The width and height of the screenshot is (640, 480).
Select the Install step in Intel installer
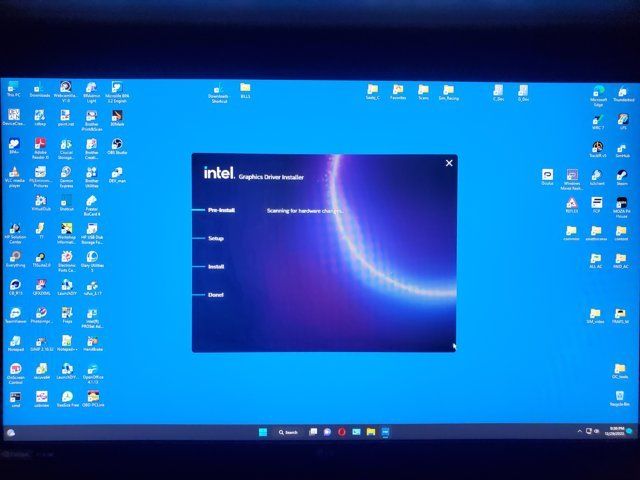tap(216, 267)
